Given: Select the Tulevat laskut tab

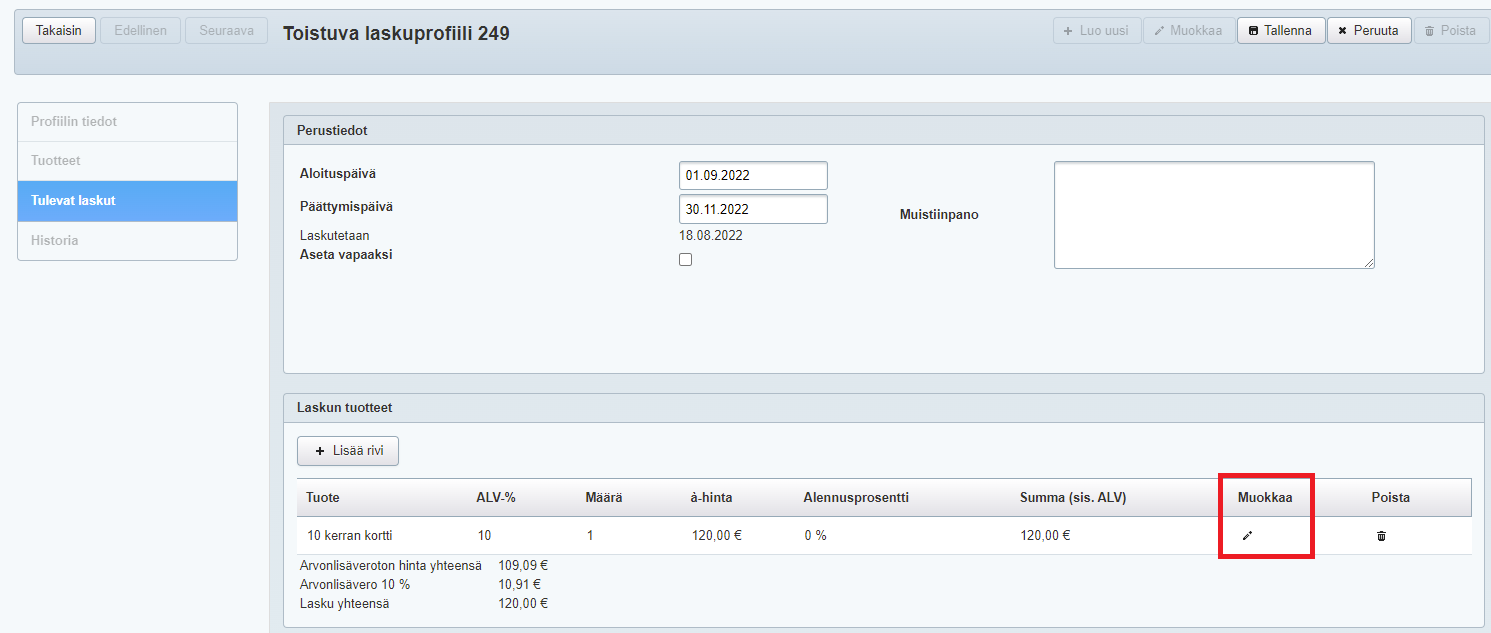Looking at the screenshot, I should pyautogui.click(x=127, y=201).
